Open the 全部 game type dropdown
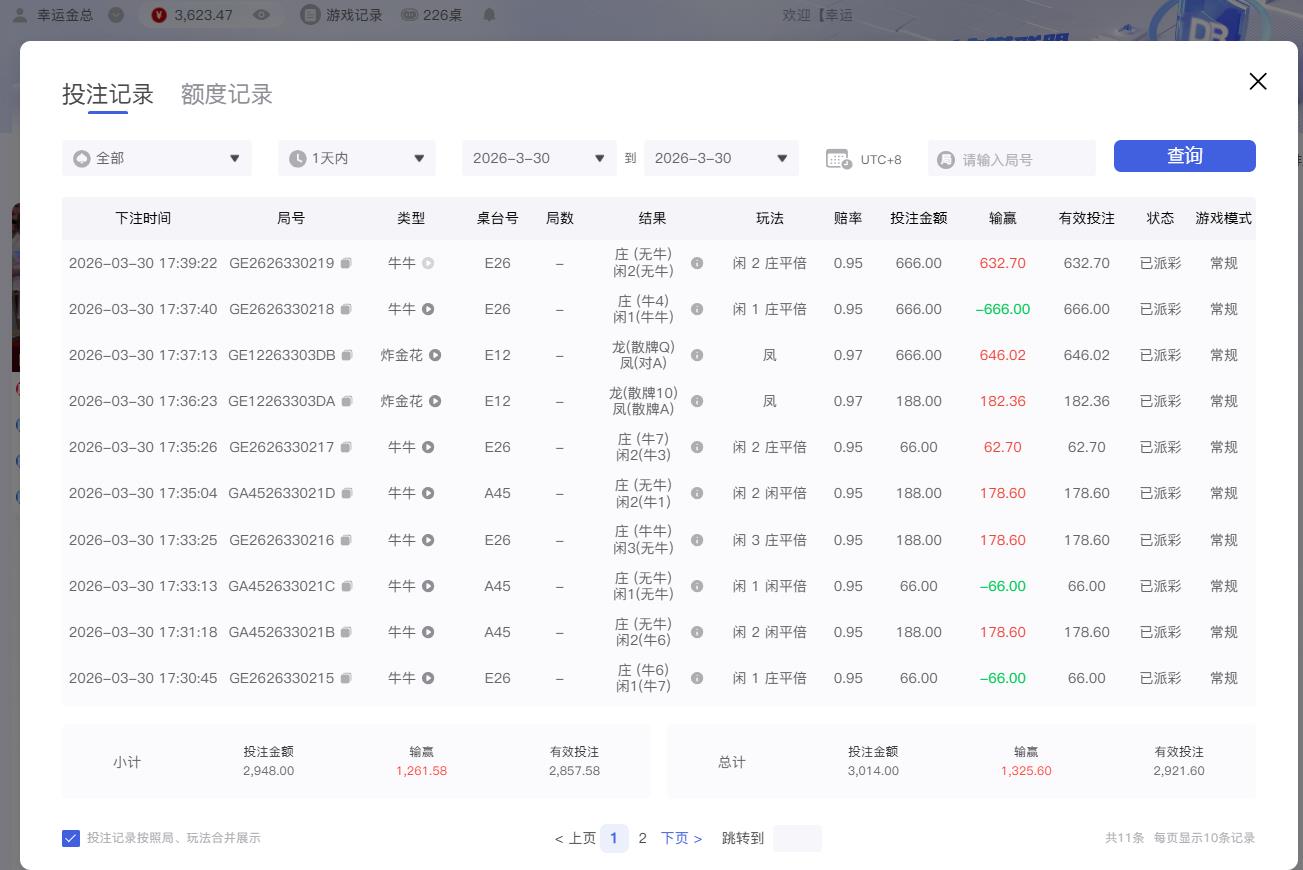Image resolution: width=1303 pixels, height=870 pixels. tap(156, 158)
